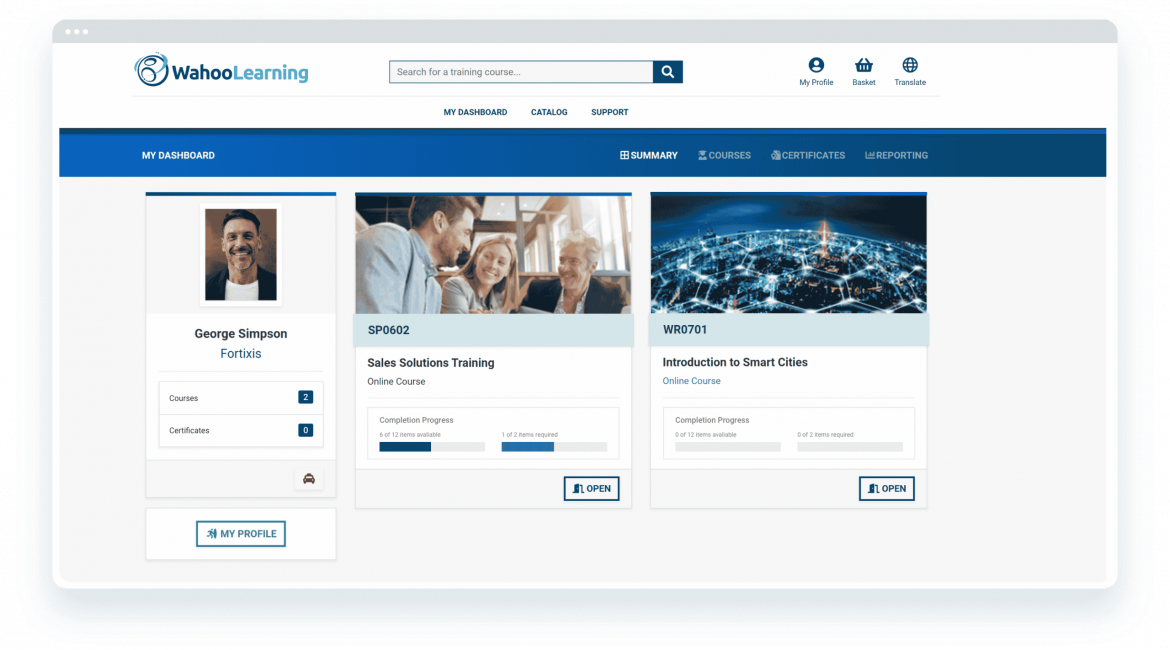
Task: Click the My Profile button below card
Action: click(241, 534)
